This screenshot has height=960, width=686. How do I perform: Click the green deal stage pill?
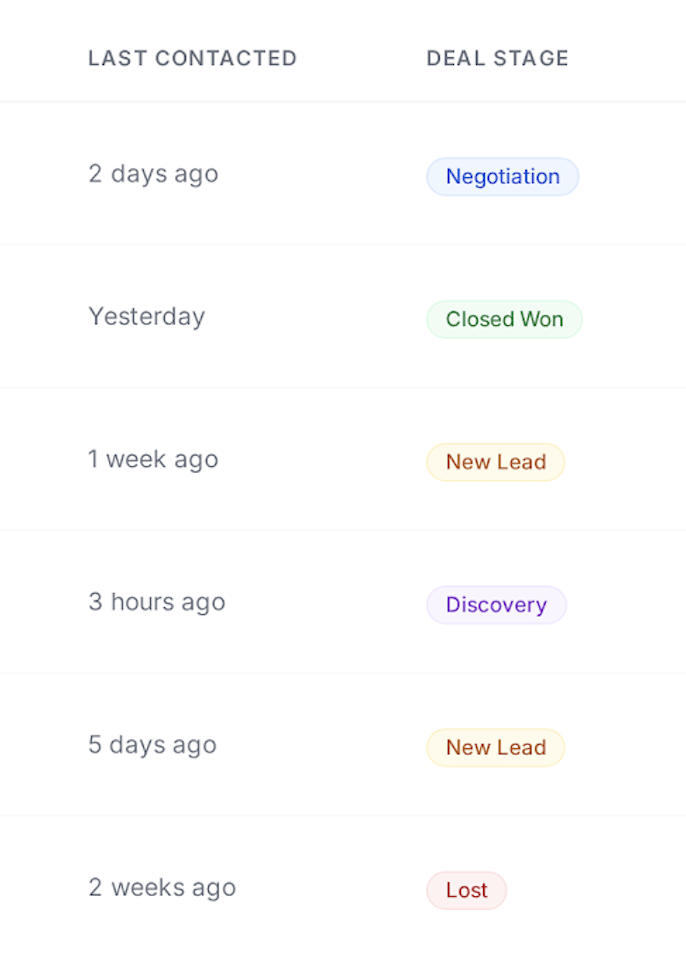coord(504,320)
